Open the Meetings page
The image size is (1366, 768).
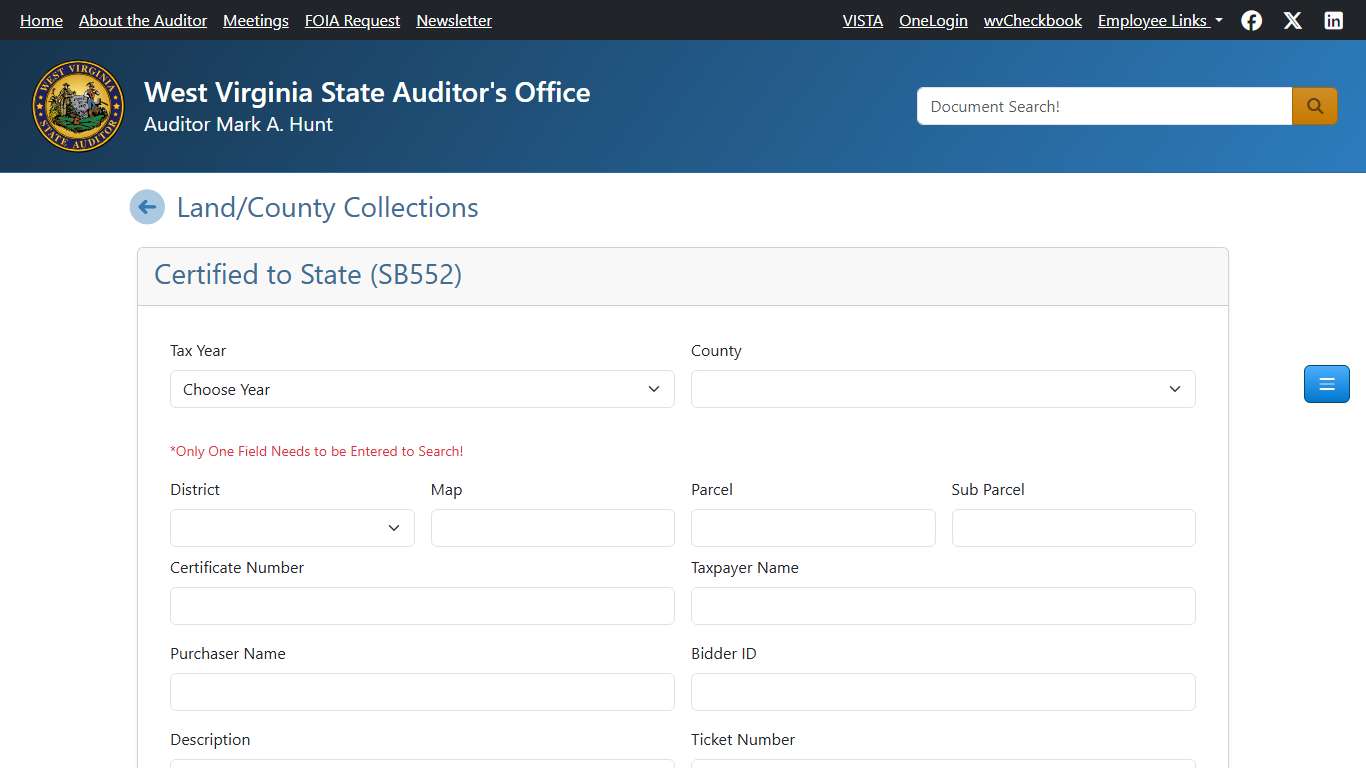(x=255, y=20)
